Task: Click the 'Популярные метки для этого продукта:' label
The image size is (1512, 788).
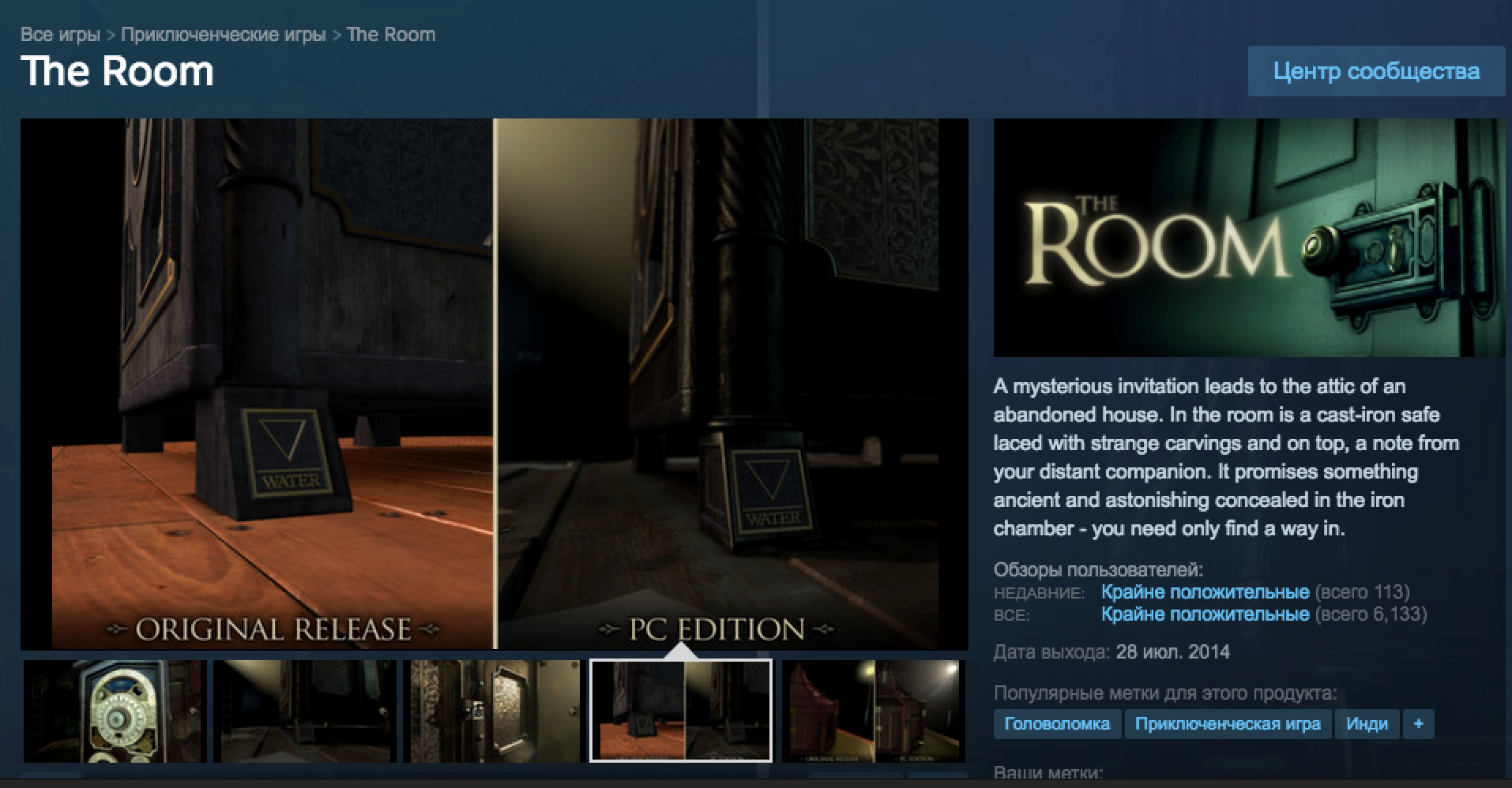Action: point(1165,693)
